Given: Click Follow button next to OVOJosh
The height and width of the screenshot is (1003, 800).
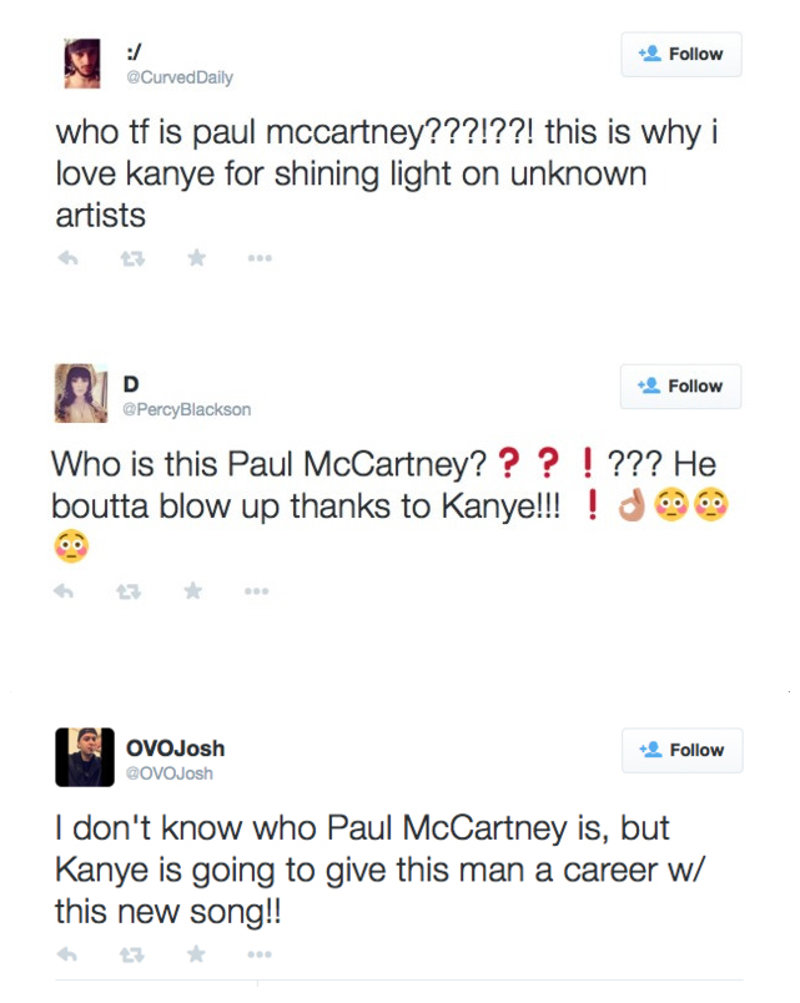Looking at the screenshot, I should [681, 750].
